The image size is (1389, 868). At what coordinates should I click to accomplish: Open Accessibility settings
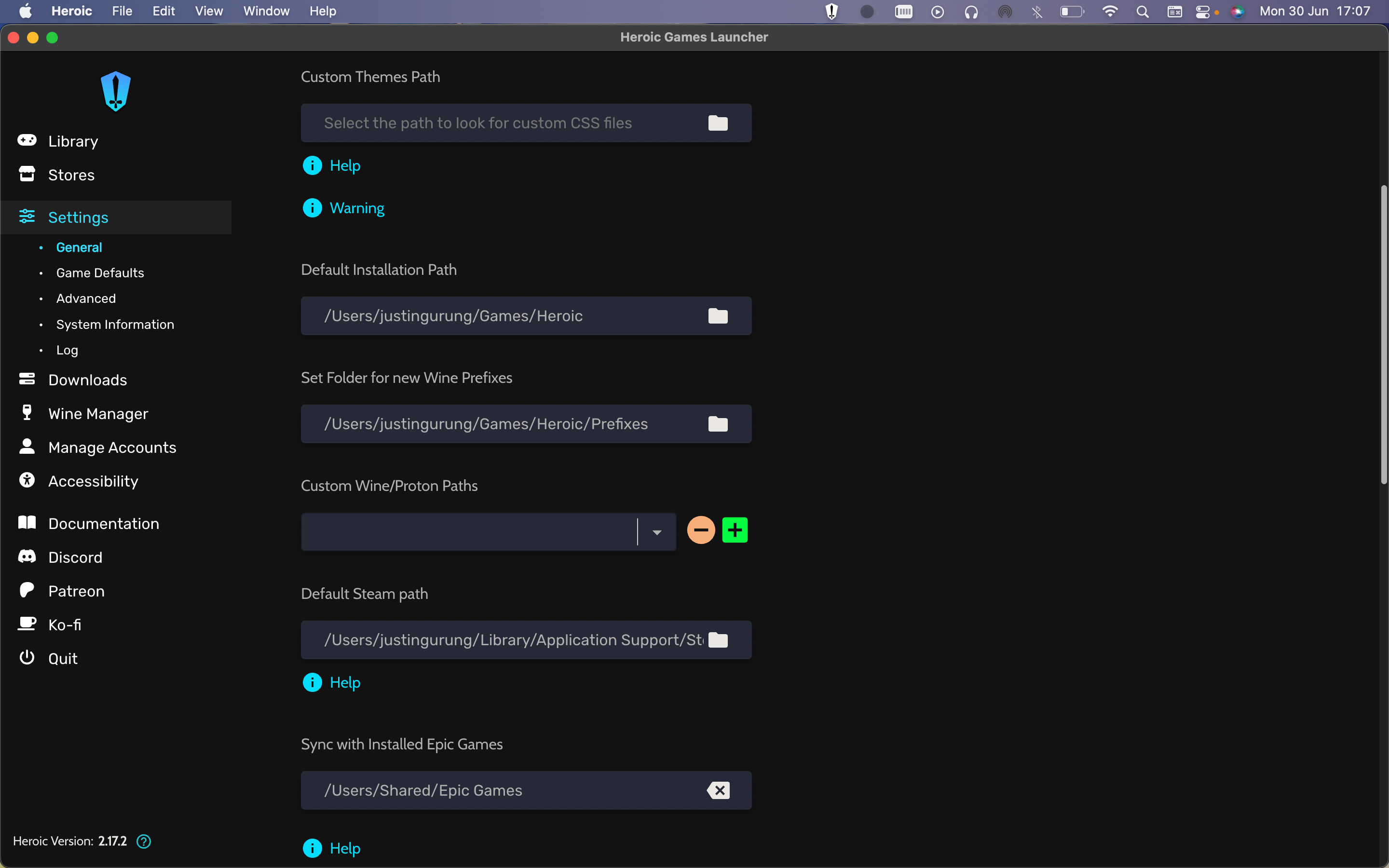point(93,480)
